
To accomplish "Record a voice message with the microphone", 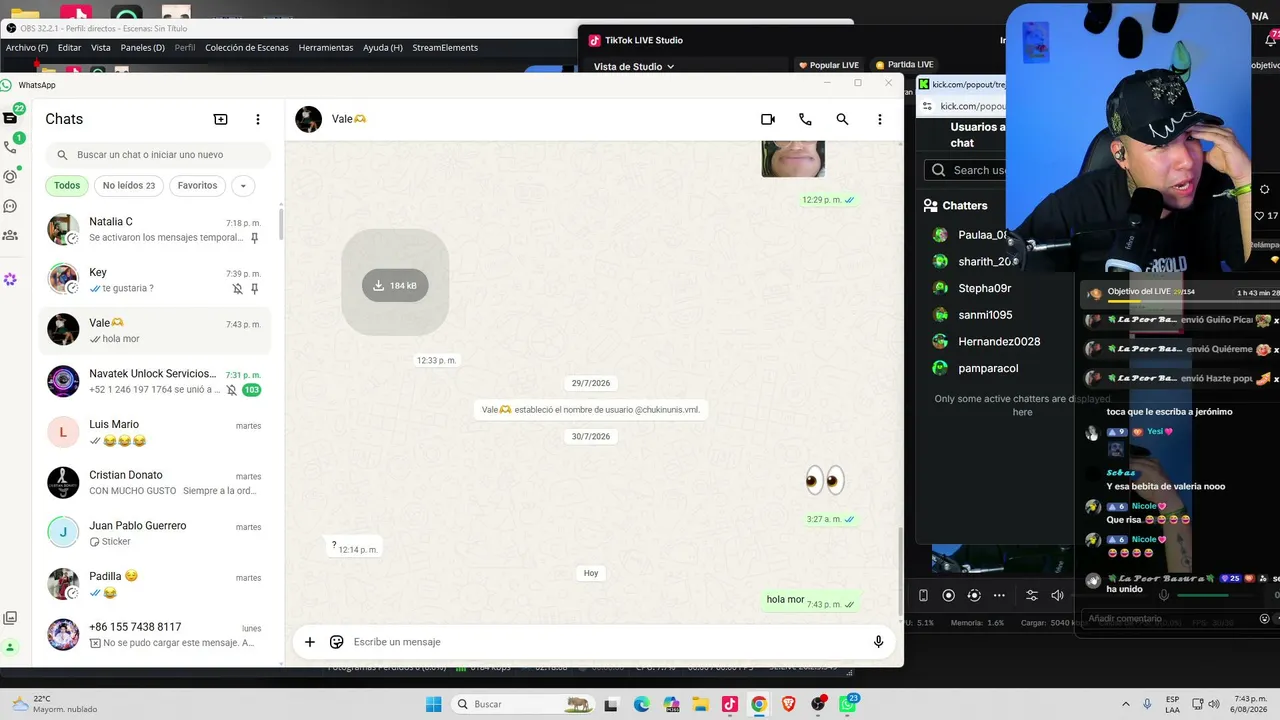I will click(879, 642).
